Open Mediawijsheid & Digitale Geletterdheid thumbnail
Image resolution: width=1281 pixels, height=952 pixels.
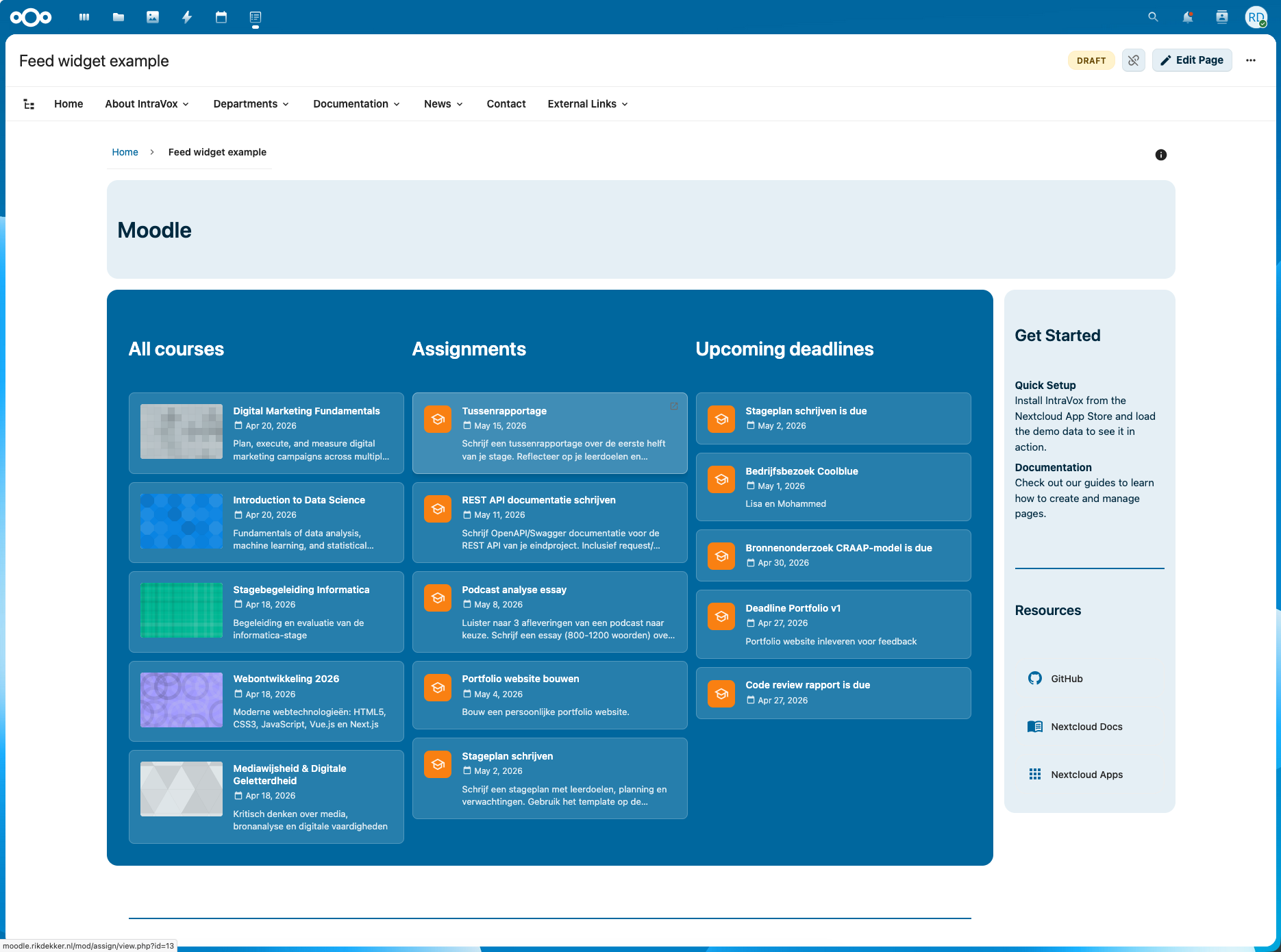pos(182,789)
